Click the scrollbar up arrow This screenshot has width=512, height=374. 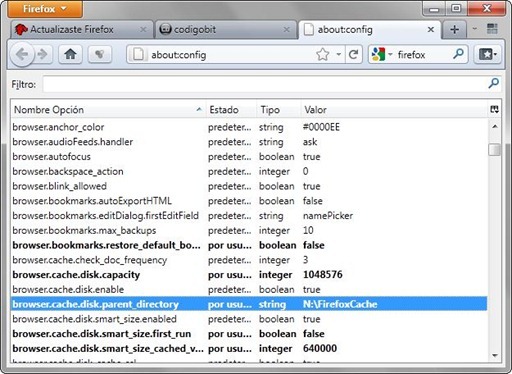495,126
